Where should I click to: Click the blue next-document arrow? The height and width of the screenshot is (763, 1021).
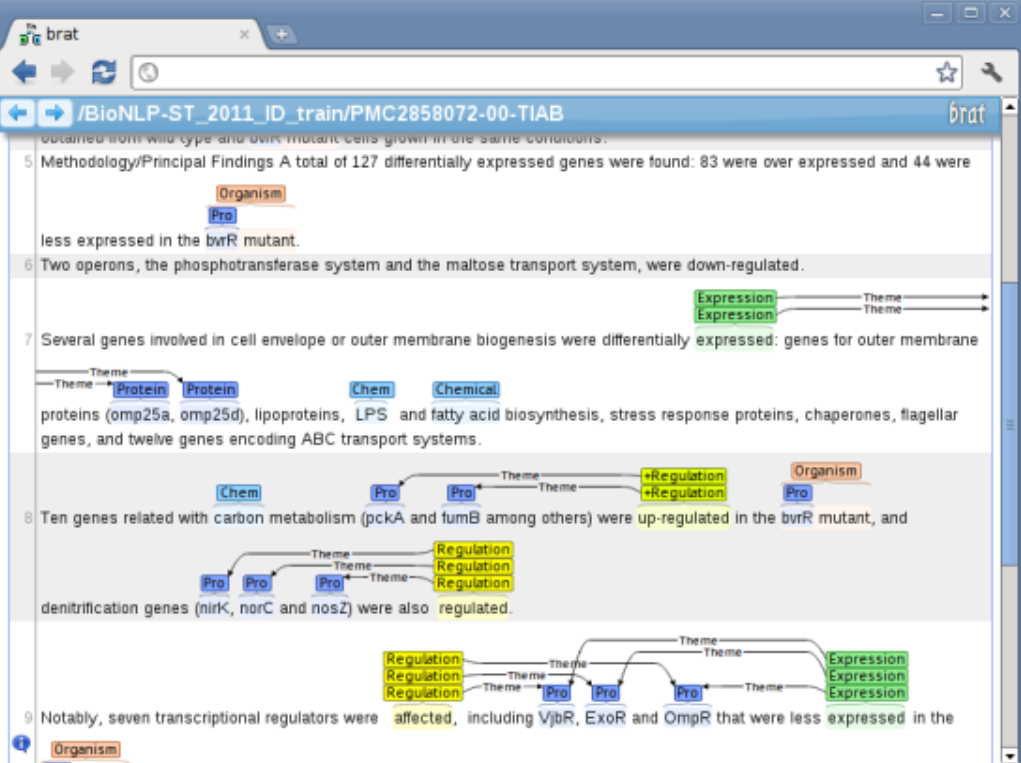tap(53, 113)
